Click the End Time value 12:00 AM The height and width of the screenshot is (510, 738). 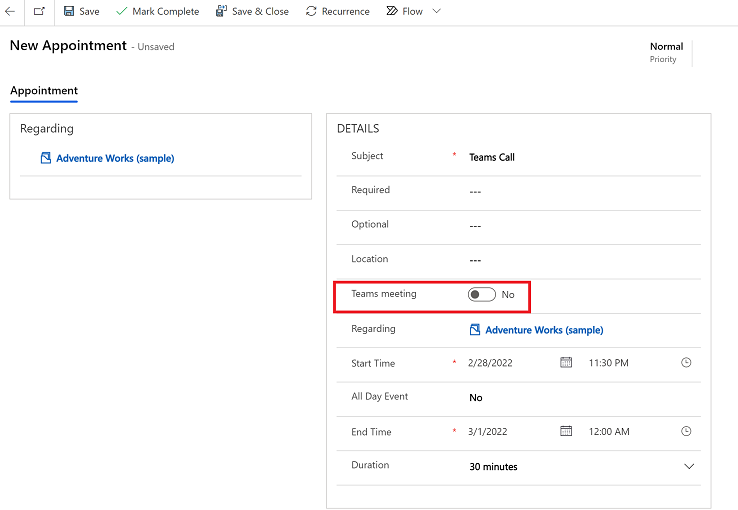pos(609,431)
